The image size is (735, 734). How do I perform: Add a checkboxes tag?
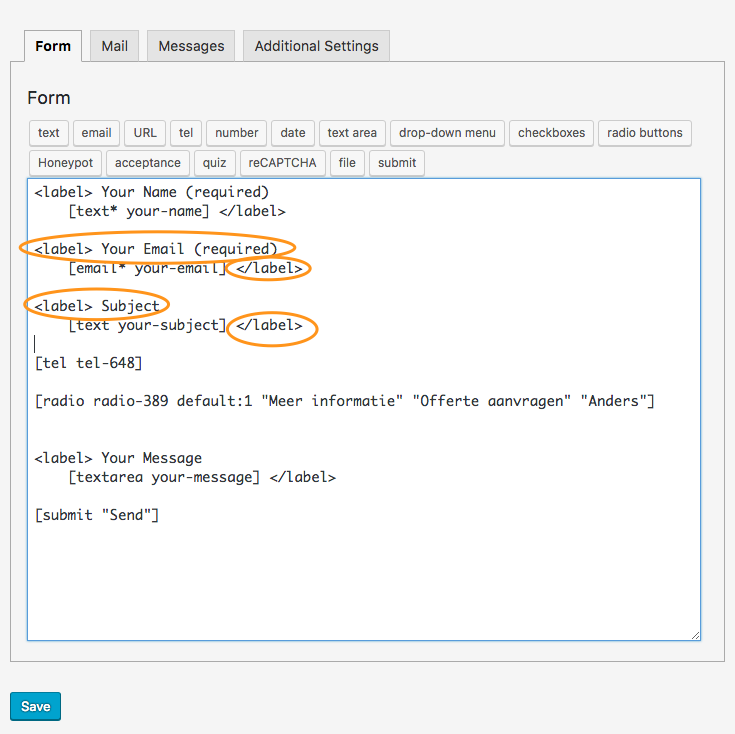point(551,133)
